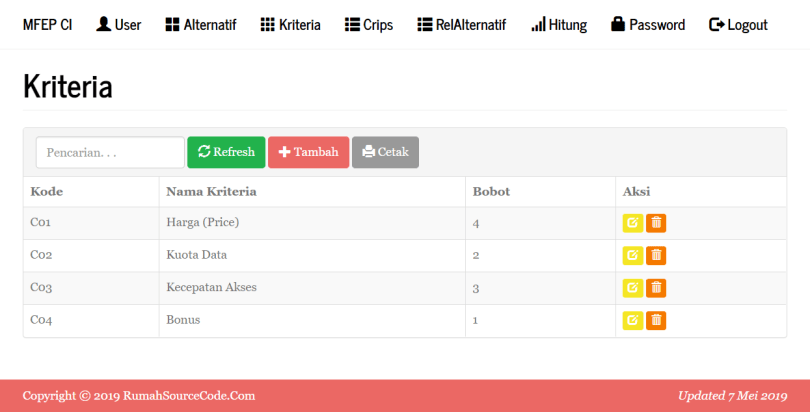Go to the Alternatif page

point(200,25)
